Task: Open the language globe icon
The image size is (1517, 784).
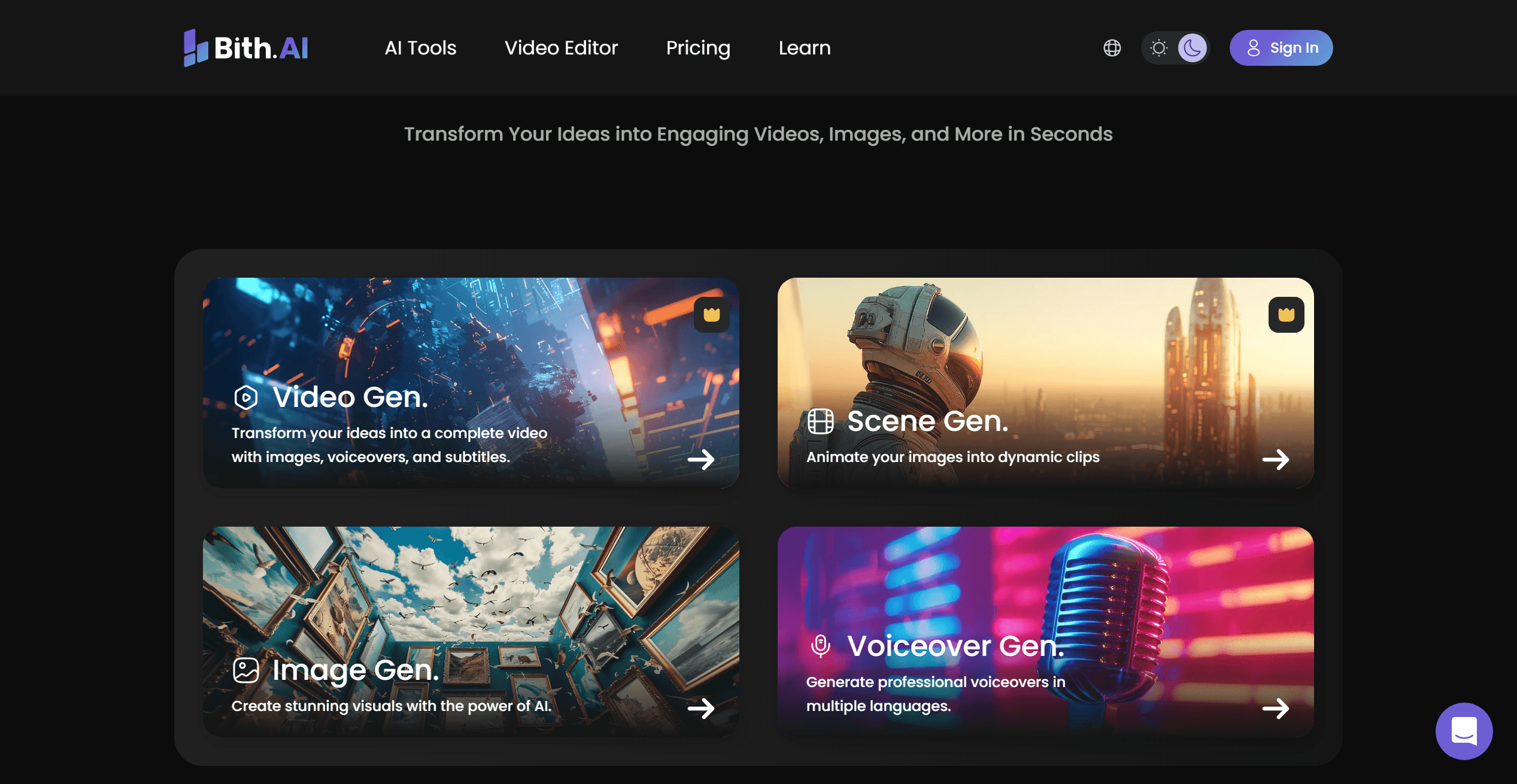Action: click(1112, 48)
